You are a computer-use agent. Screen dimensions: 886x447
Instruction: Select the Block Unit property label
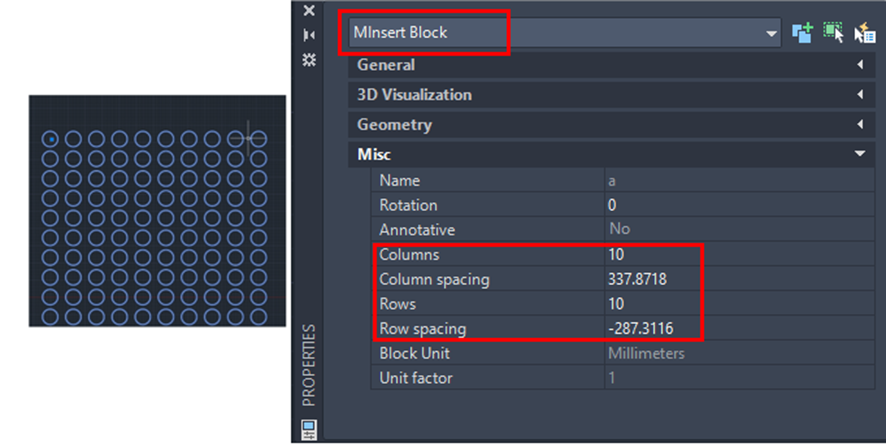(414, 354)
